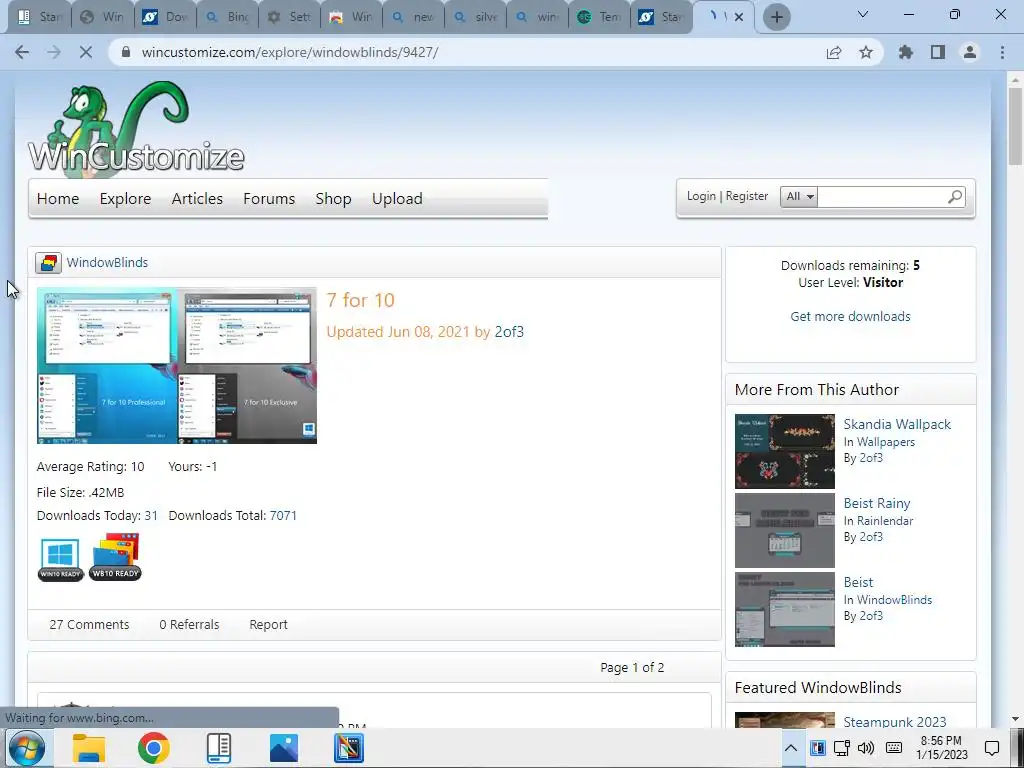Toggle the browser side panel icon
The width and height of the screenshot is (1024, 768).
[938, 52]
